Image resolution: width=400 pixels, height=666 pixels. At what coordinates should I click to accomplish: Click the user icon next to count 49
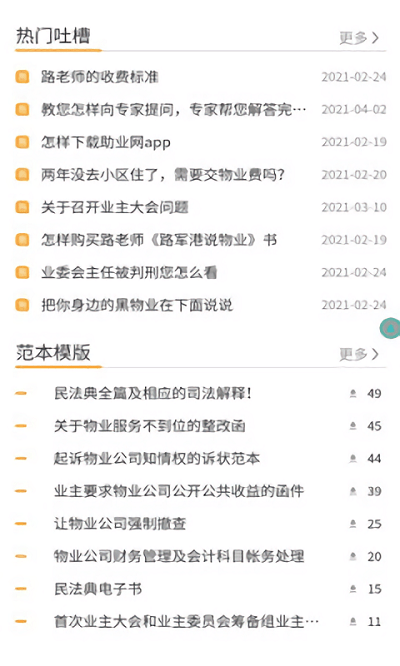coord(353,393)
